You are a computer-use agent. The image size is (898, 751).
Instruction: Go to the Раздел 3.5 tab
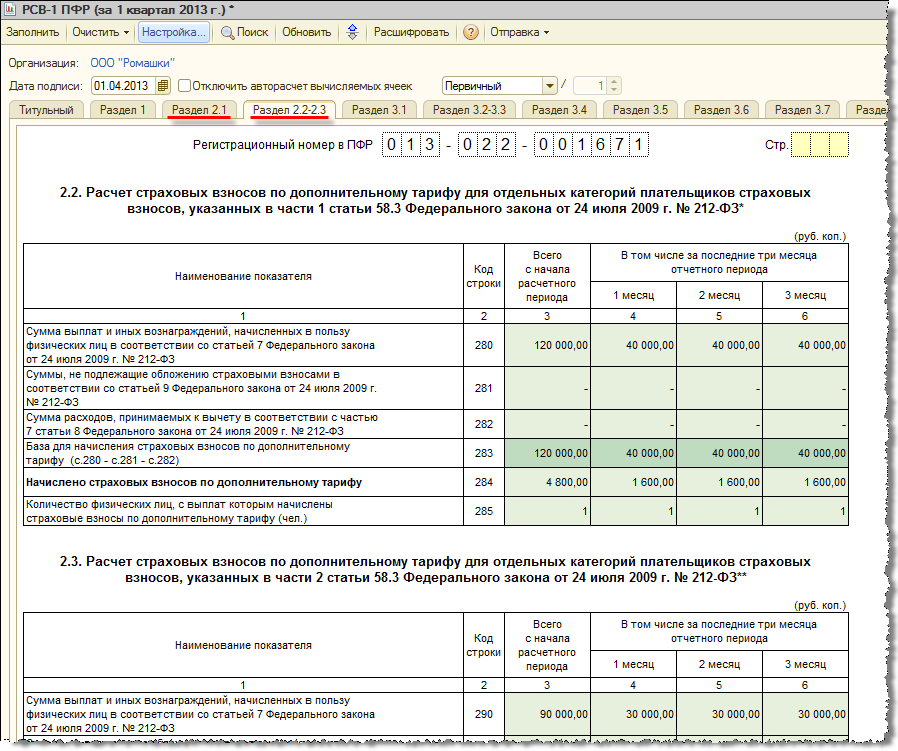(640, 110)
